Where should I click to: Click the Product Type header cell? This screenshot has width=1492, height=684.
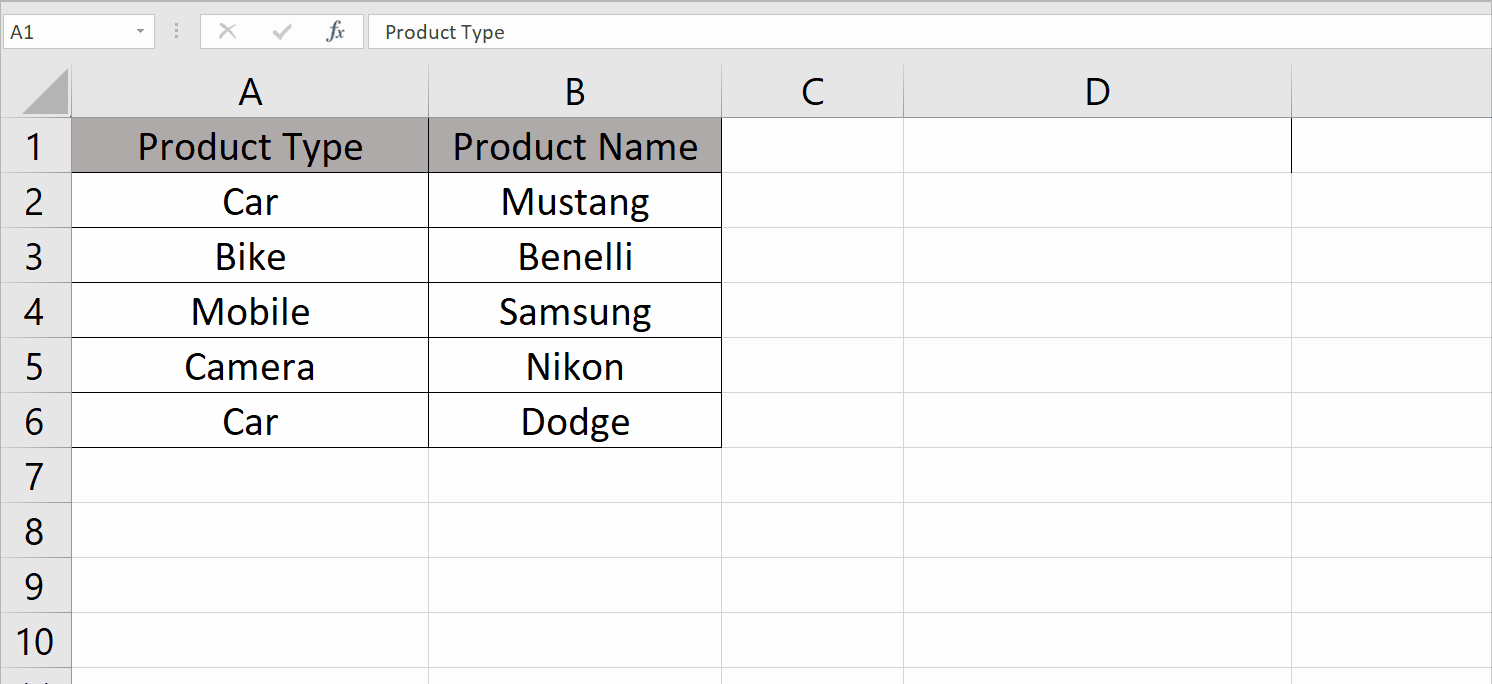point(249,146)
